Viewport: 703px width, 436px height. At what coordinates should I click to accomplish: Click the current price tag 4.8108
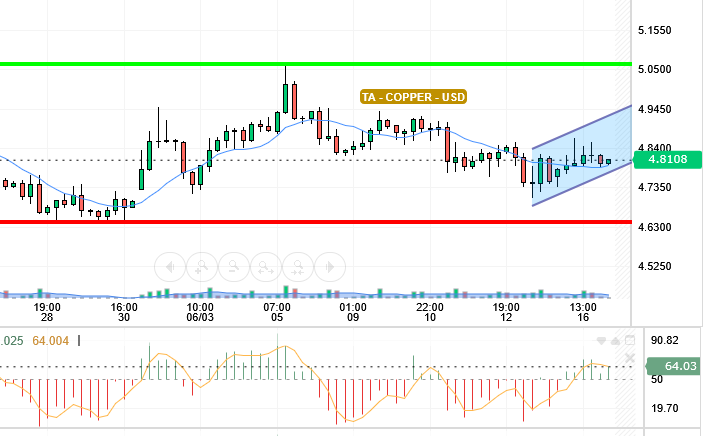coord(667,159)
